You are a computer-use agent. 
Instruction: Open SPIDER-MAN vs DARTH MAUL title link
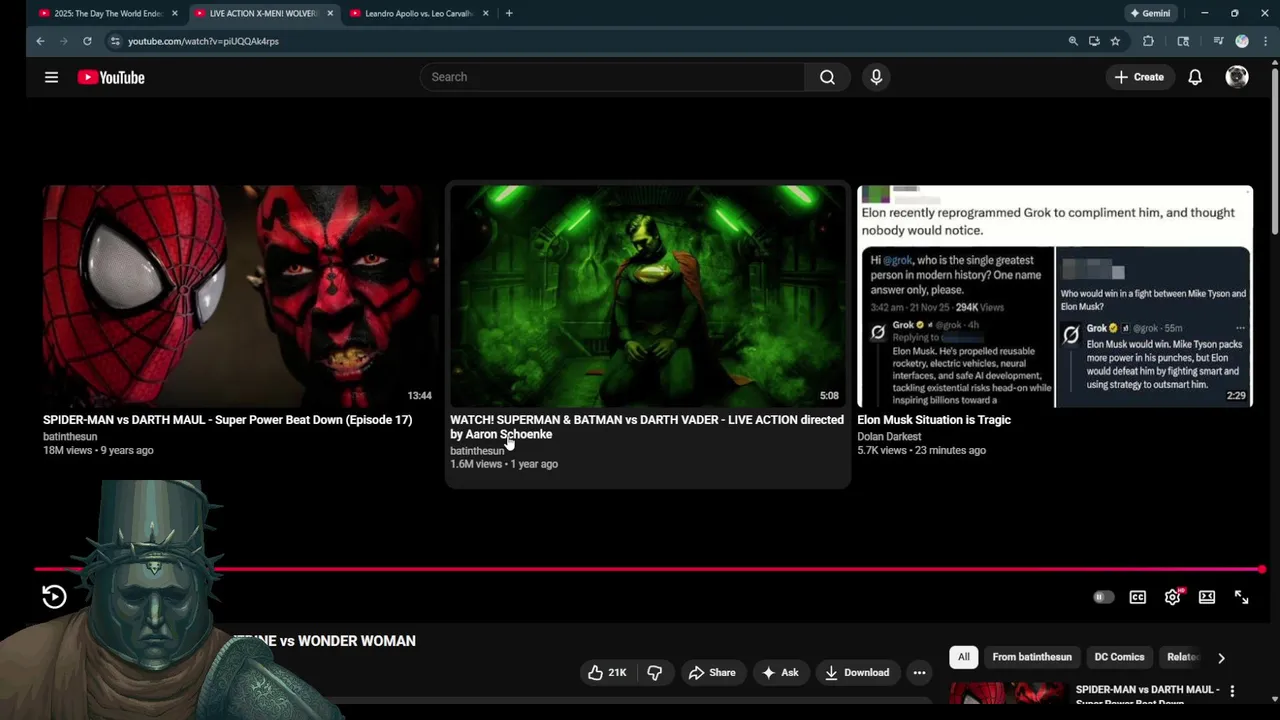[x=227, y=420]
